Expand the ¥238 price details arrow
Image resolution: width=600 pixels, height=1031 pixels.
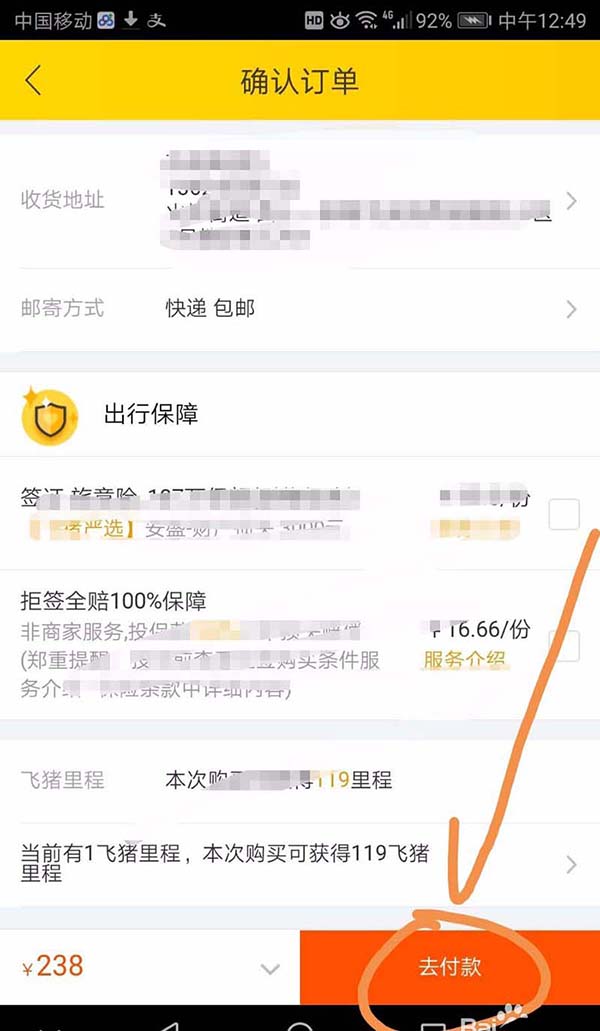pyautogui.click(x=270, y=969)
